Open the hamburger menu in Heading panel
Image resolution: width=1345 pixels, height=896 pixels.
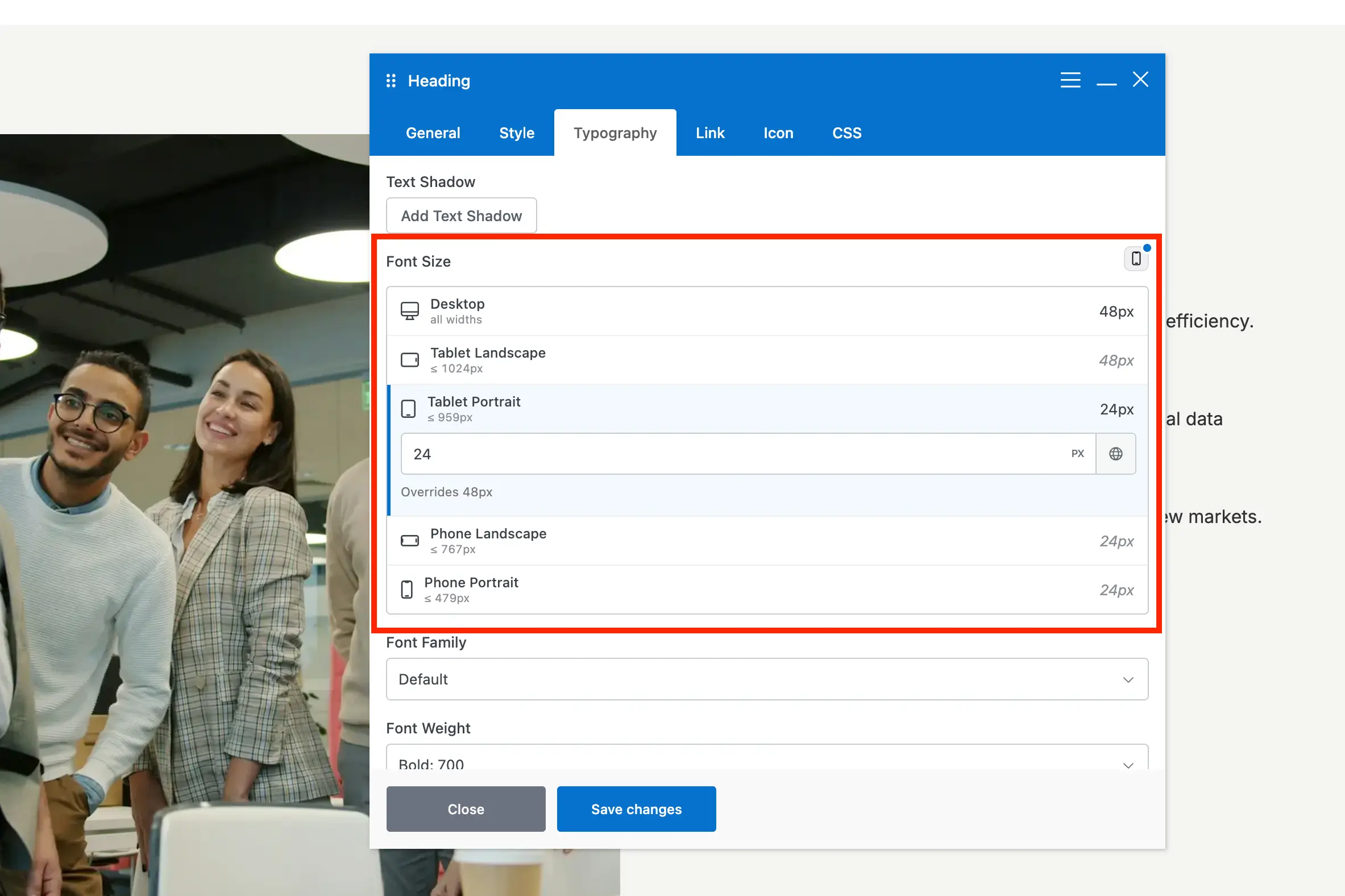1070,80
